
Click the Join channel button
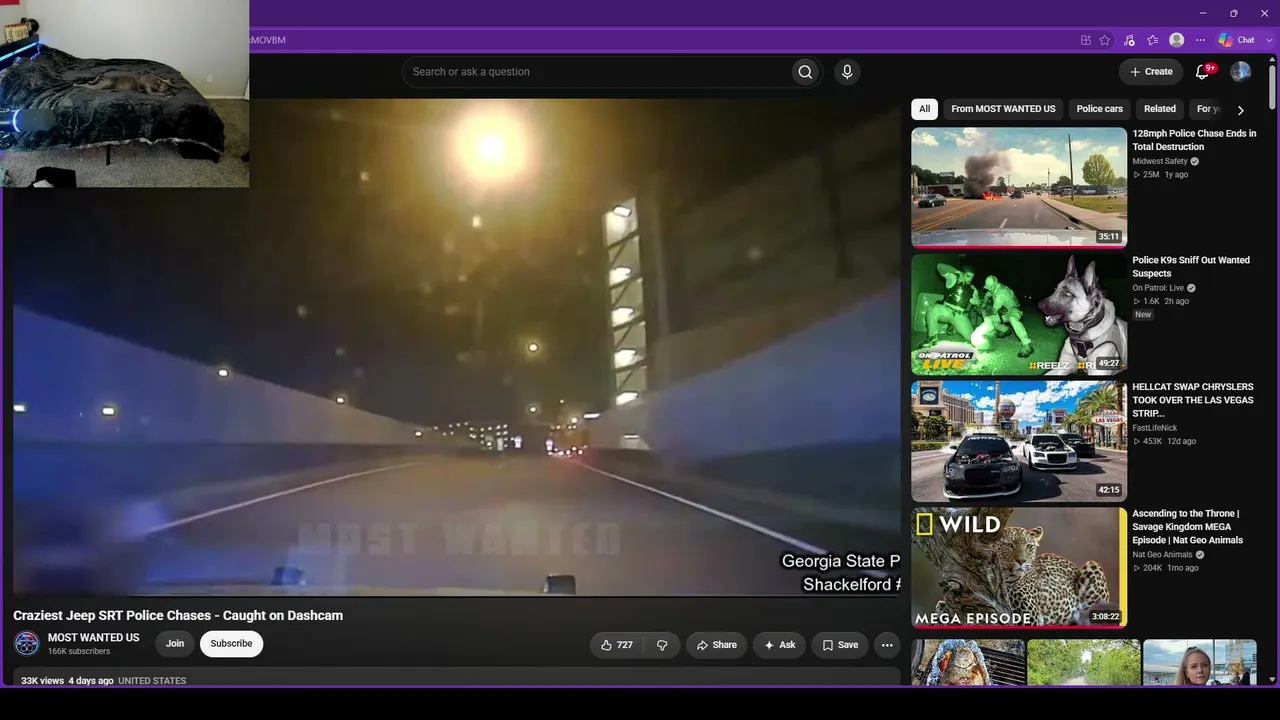[175, 644]
